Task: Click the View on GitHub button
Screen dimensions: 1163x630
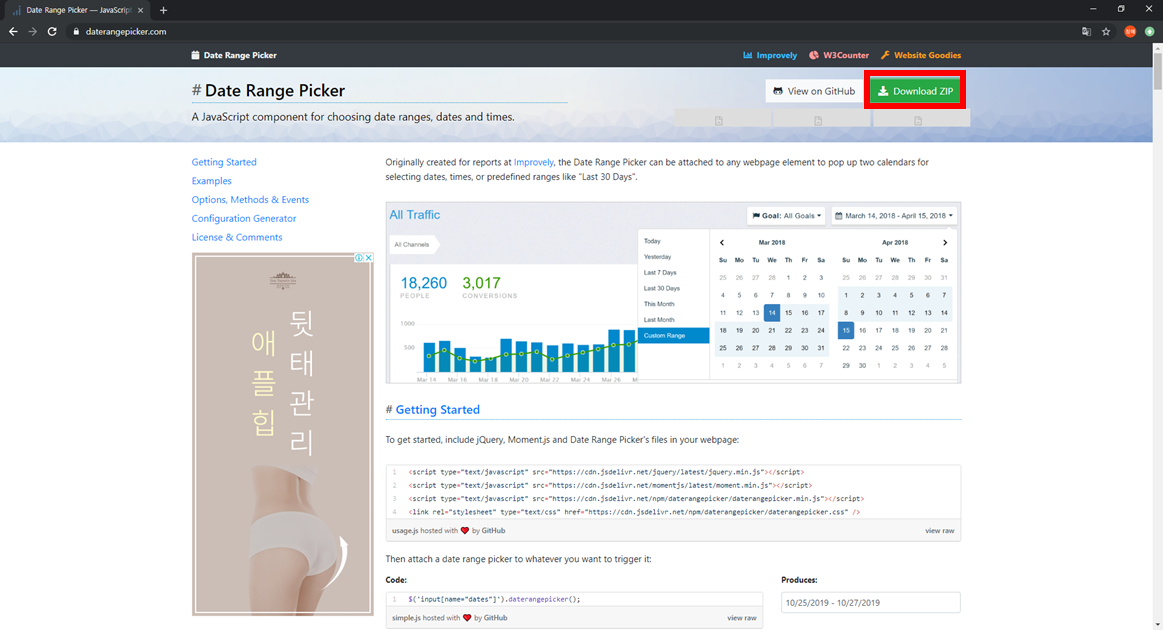Action: coord(814,91)
